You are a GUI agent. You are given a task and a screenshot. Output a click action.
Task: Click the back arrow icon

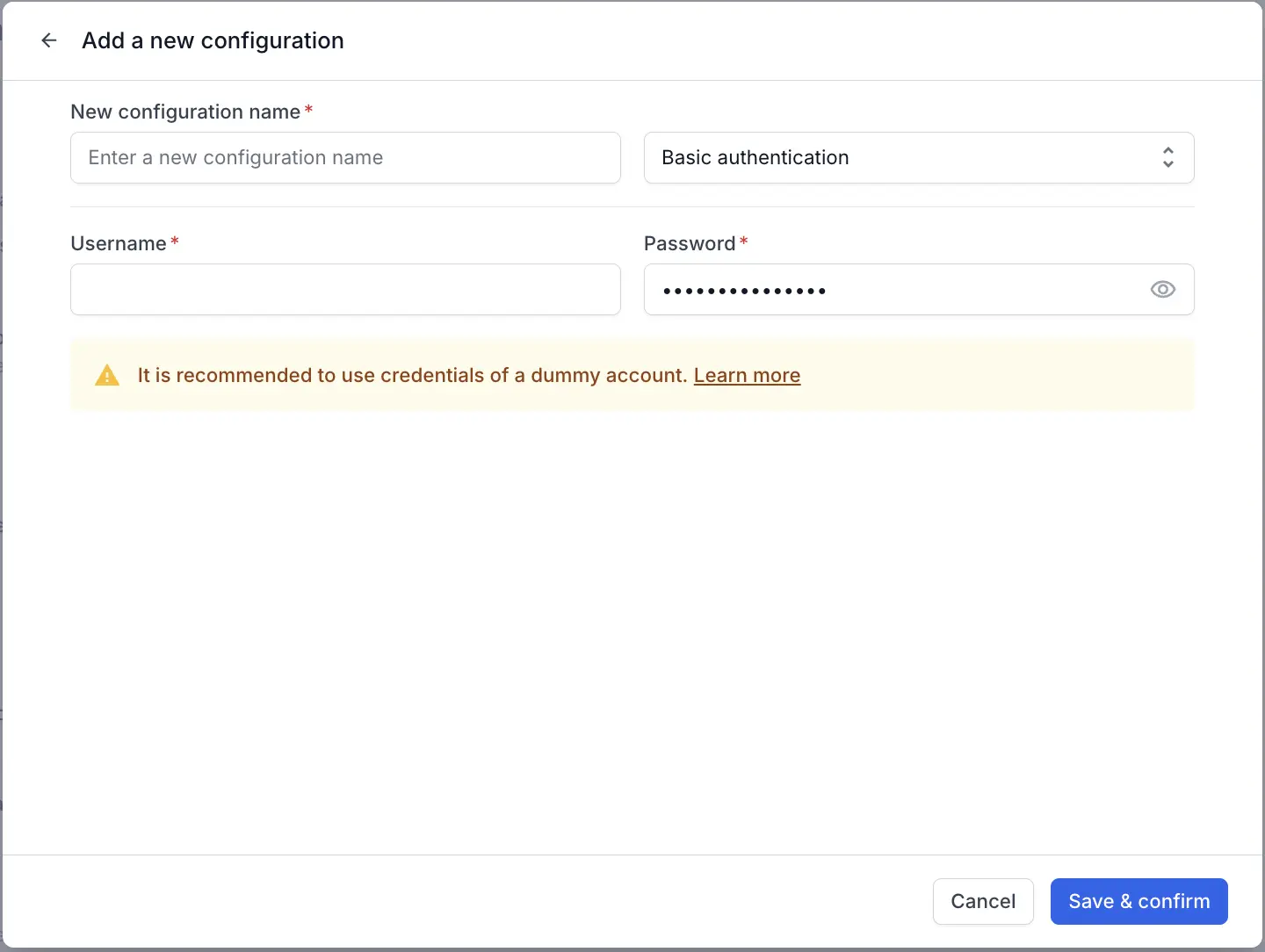point(49,40)
